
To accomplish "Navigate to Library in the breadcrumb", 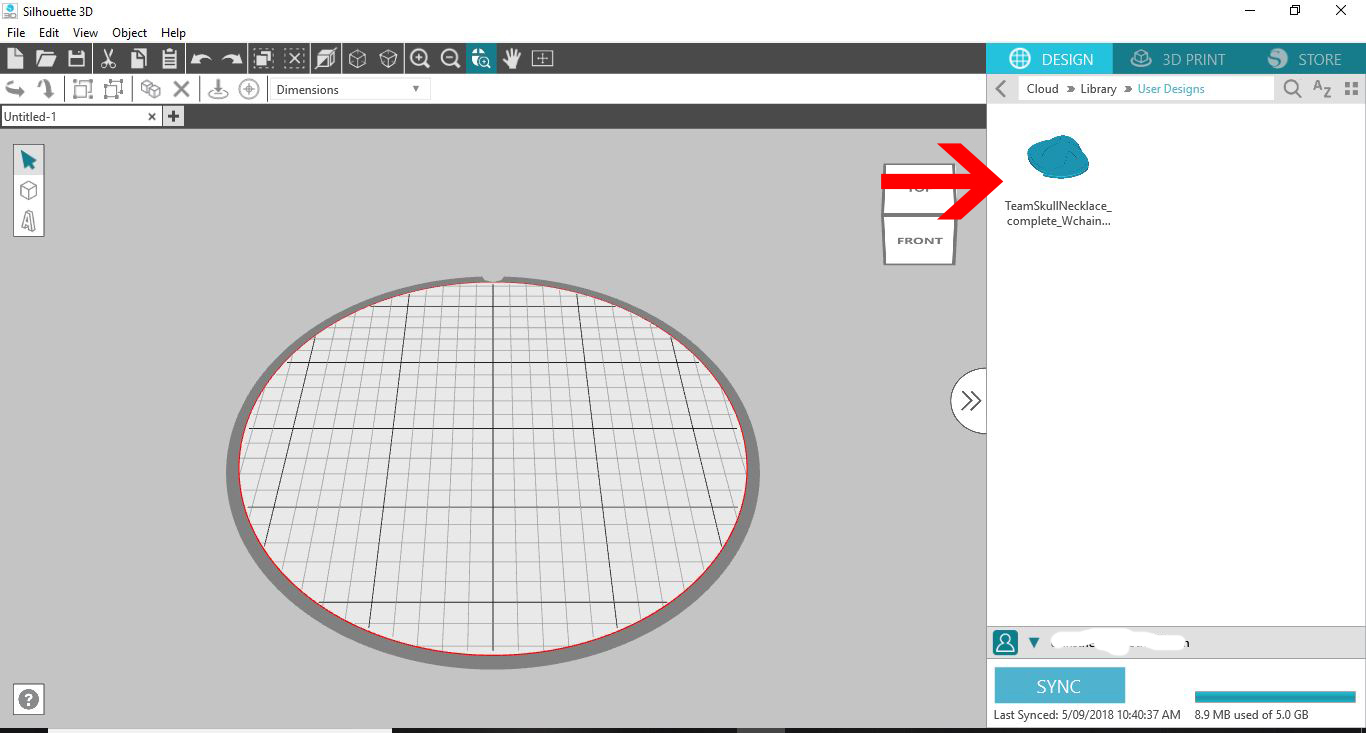I will [1098, 89].
